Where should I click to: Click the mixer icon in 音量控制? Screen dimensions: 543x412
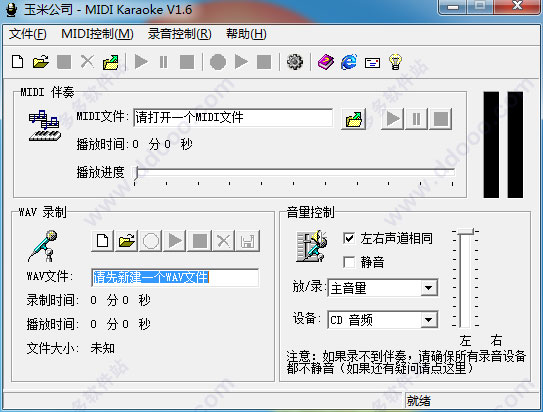tap(311, 246)
